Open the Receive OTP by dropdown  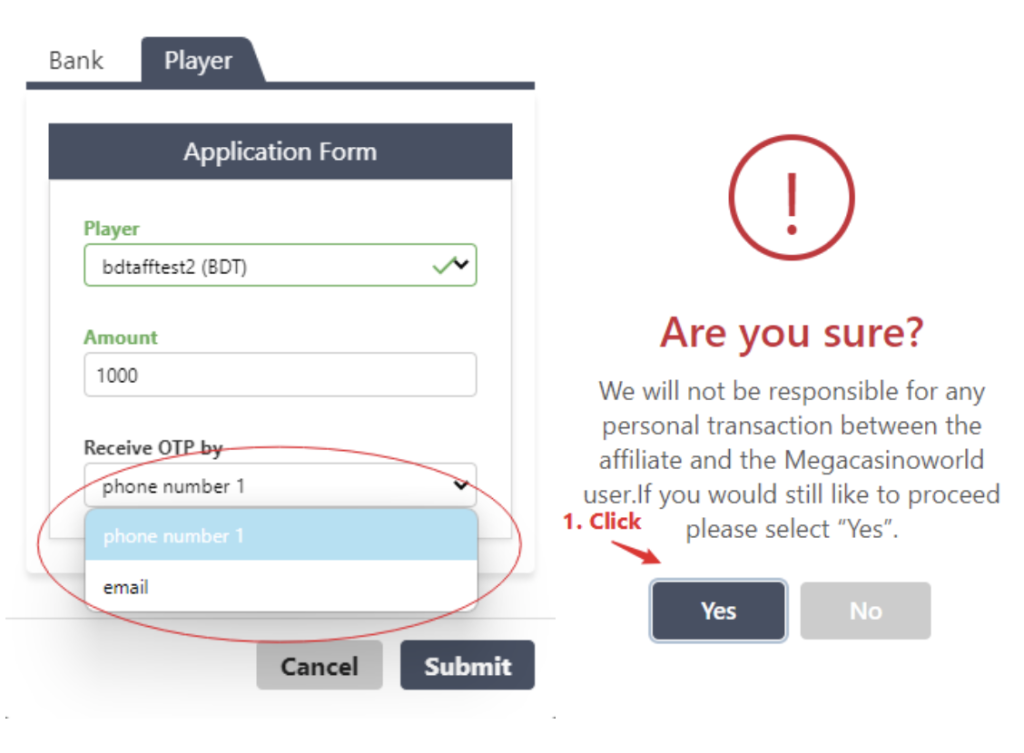coord(280,486)
